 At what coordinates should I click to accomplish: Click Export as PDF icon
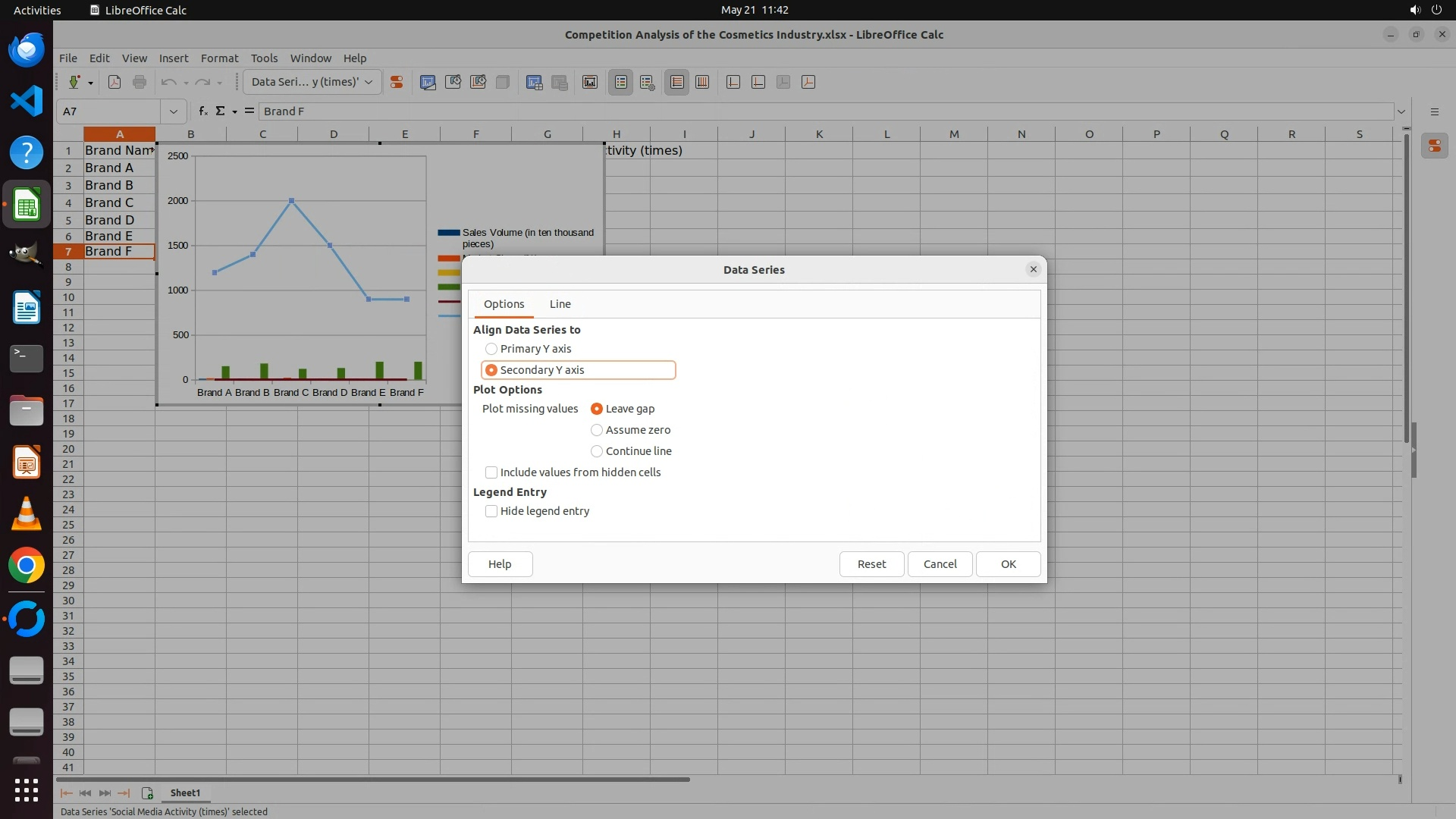pos(115,82)
